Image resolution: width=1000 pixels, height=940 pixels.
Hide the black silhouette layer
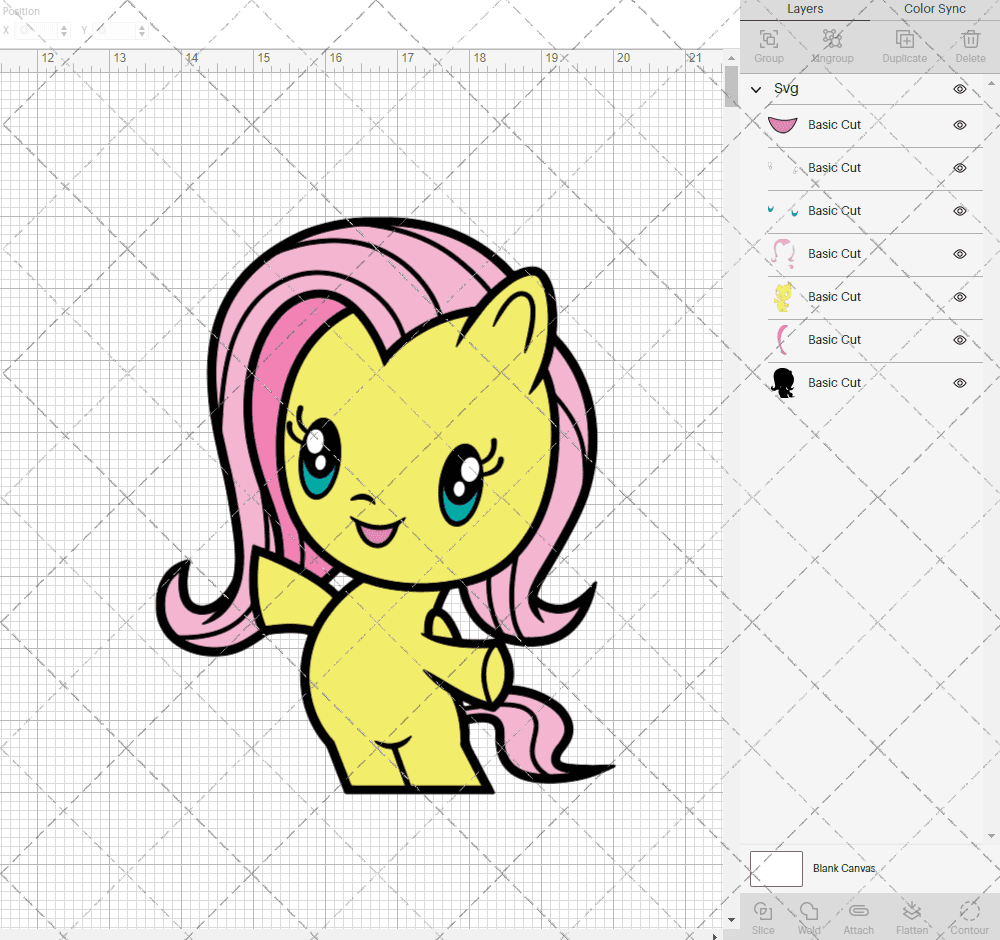(960, 383)
